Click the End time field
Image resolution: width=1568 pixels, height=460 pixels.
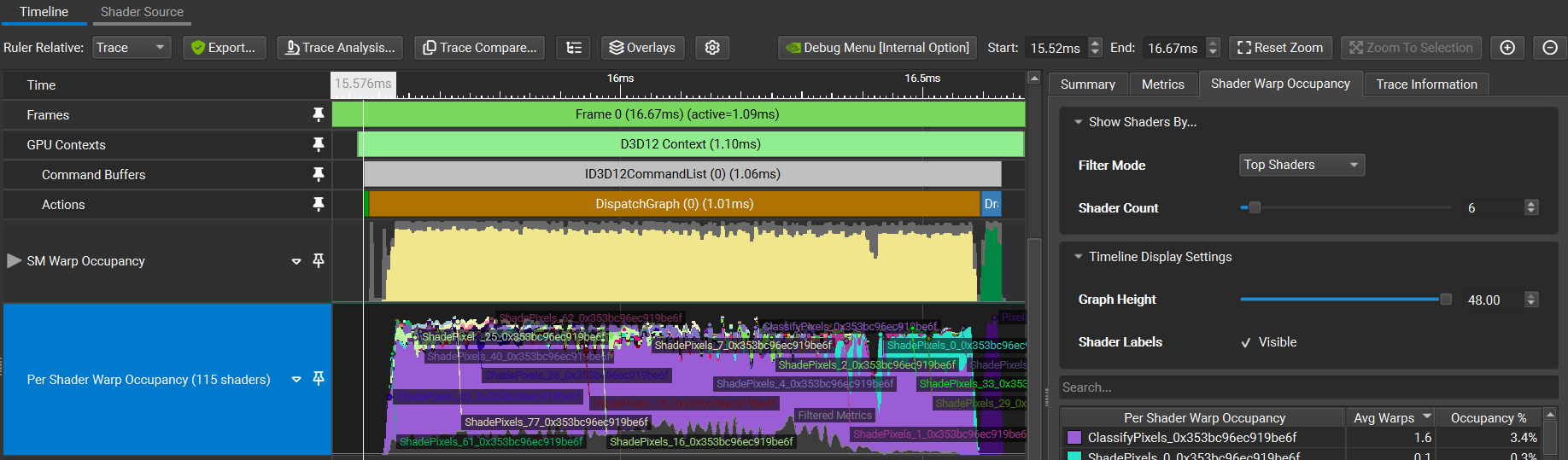coord(1174,48)
